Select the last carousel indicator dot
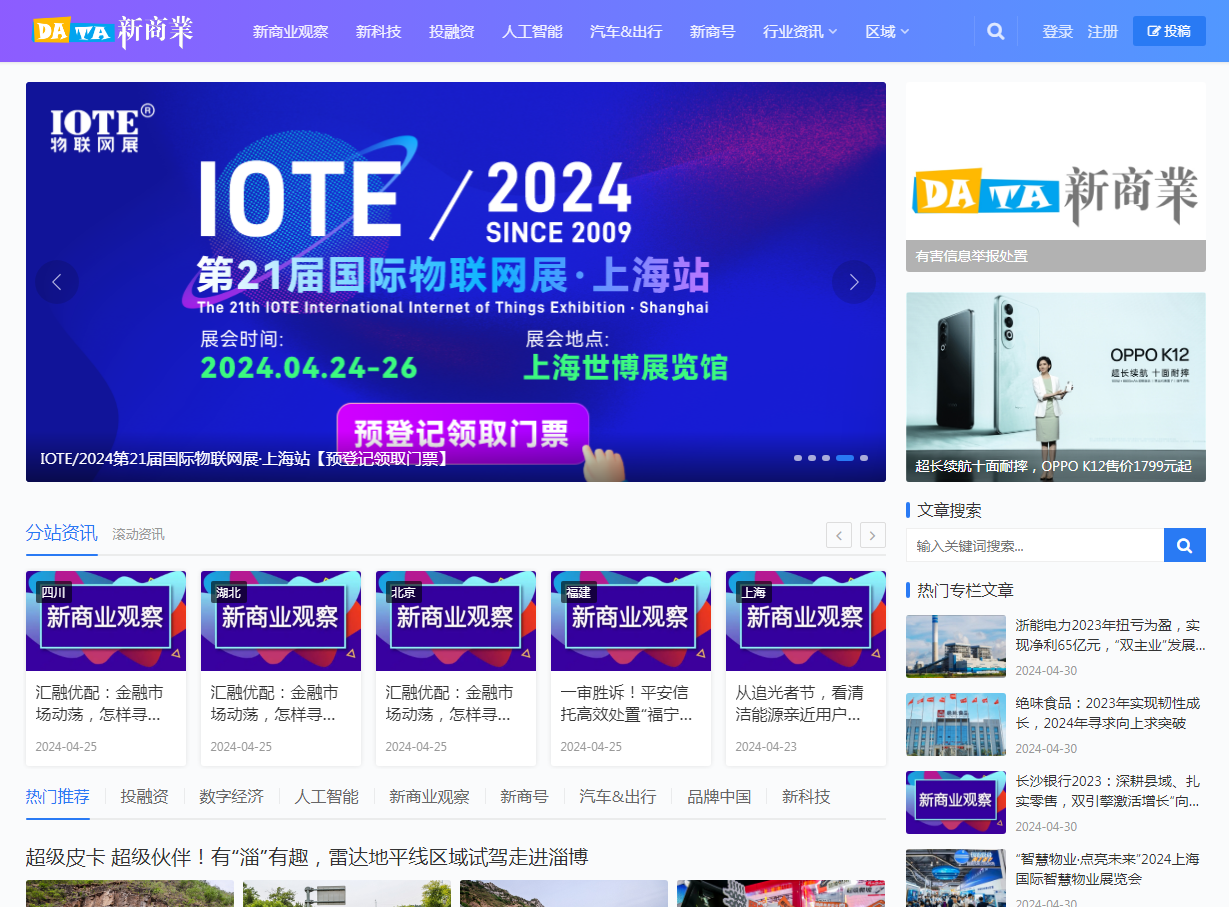Screen dimensions: 1229x907 point(864,458)
